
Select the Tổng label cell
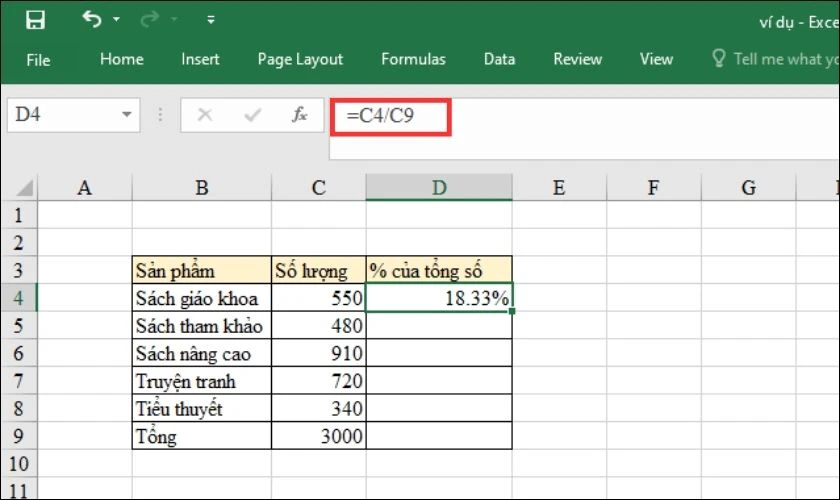[x=201, y=436]
